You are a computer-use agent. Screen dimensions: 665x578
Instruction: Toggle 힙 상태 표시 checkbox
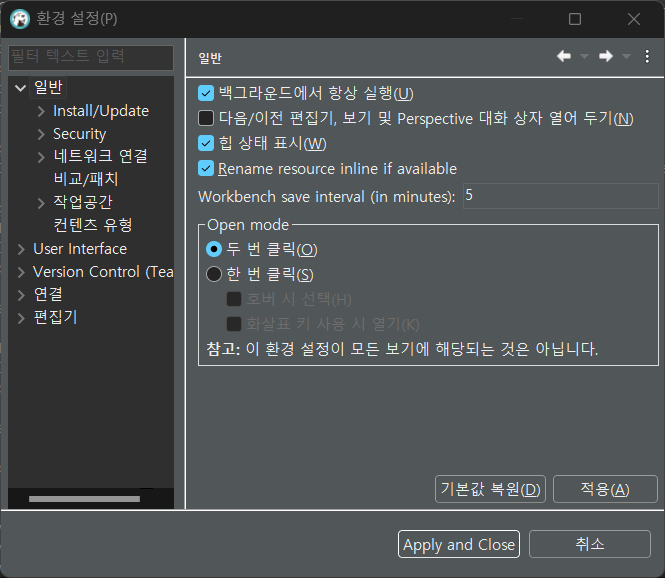click(206, 143)
